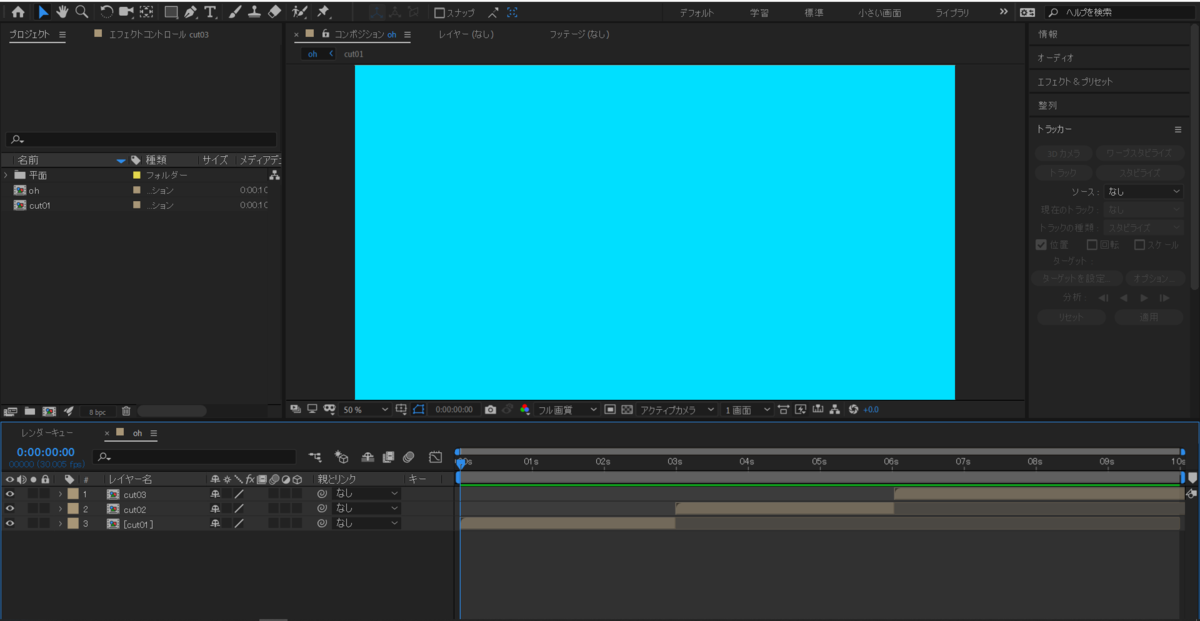This screenshot has width=1200, height=621.
Task: Toggle the 回転 checkbox in tracker
Action: click(x=1092, y=244)
